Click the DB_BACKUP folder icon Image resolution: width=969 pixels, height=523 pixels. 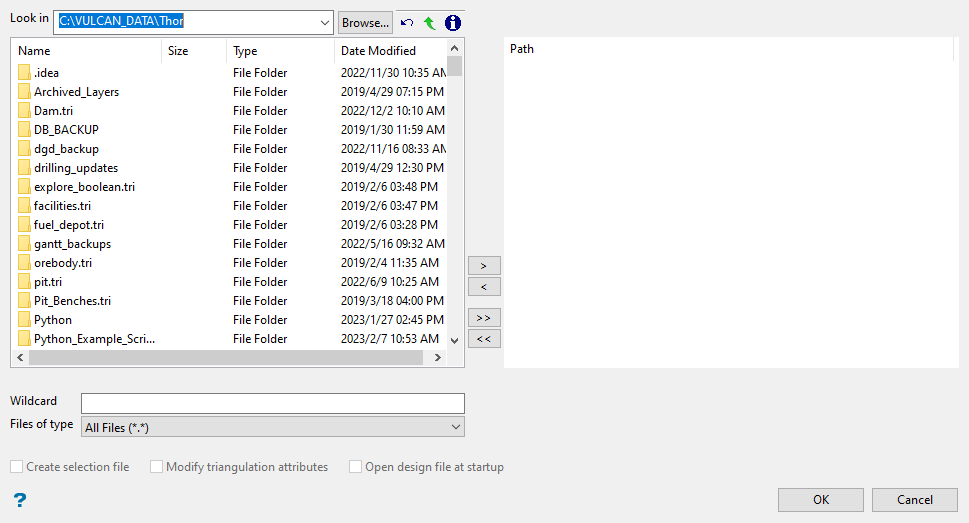24,130
